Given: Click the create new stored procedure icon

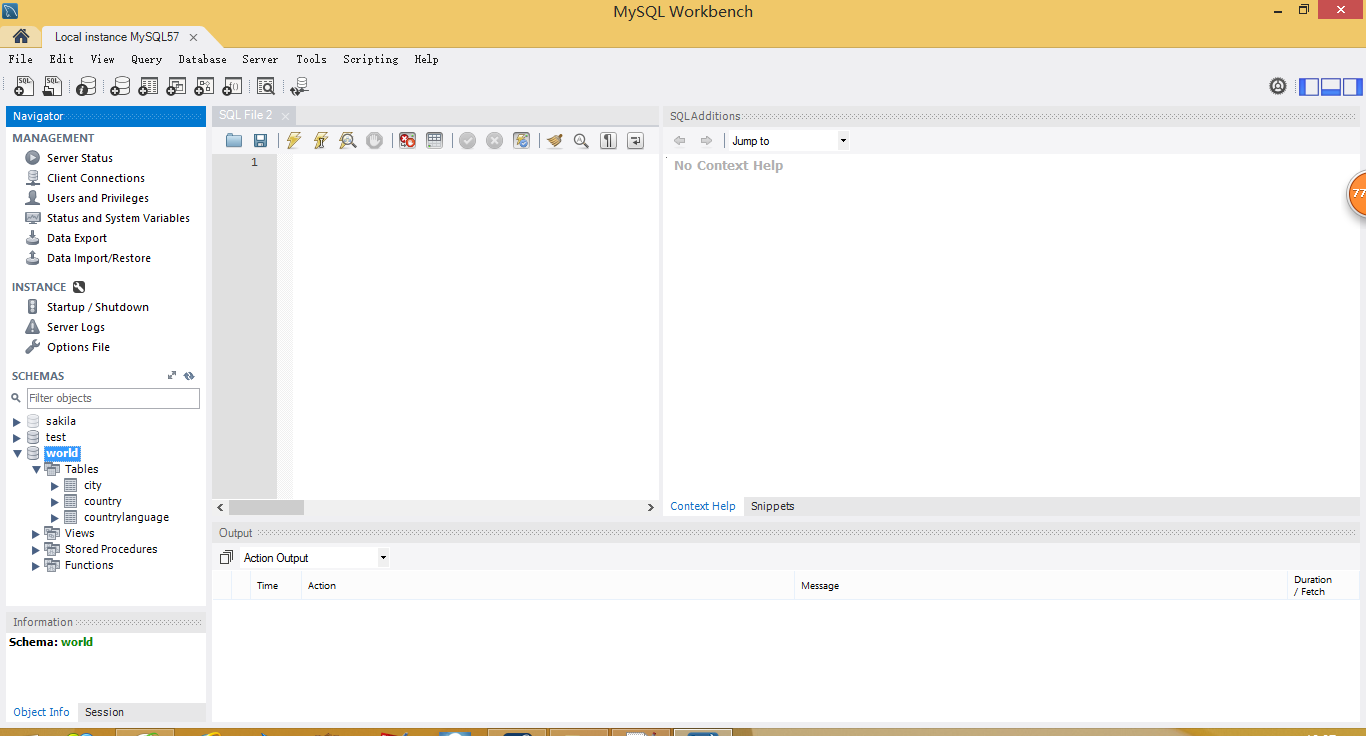Looking at the screenshot, I should pos(204,86).
